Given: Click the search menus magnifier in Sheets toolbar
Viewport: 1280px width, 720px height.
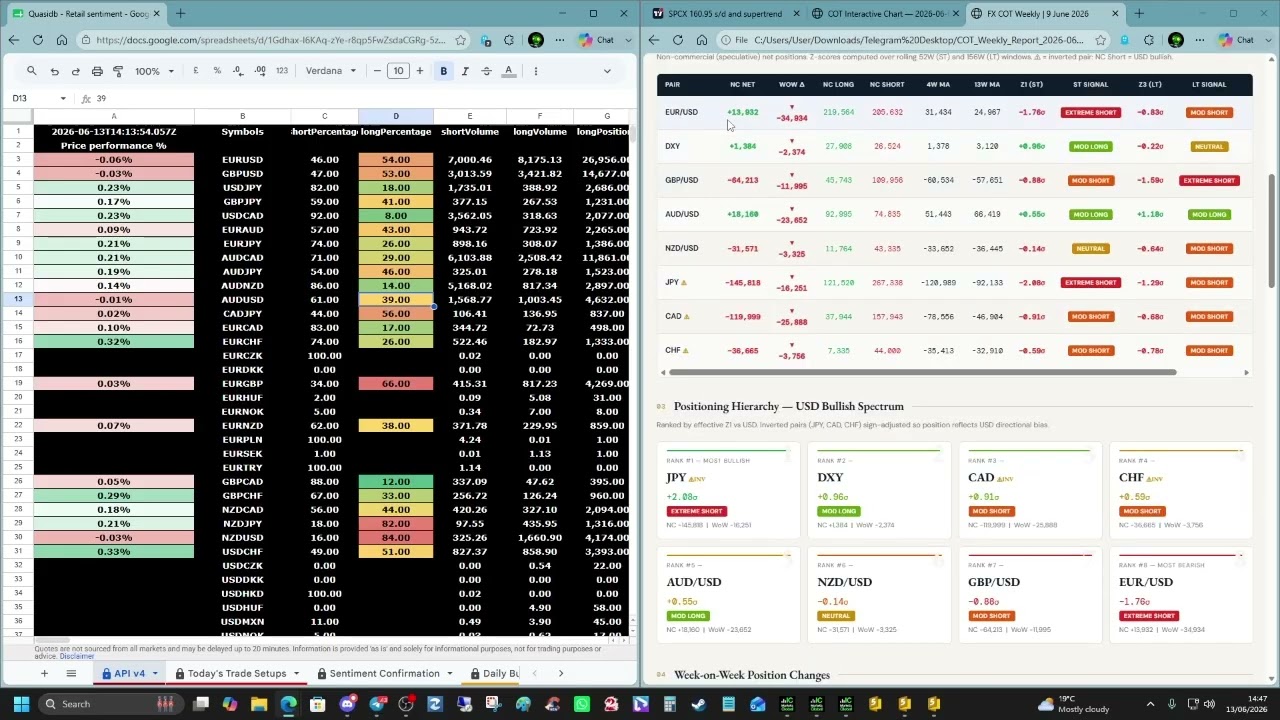Looking at the screenshot, I should (31, 71).
